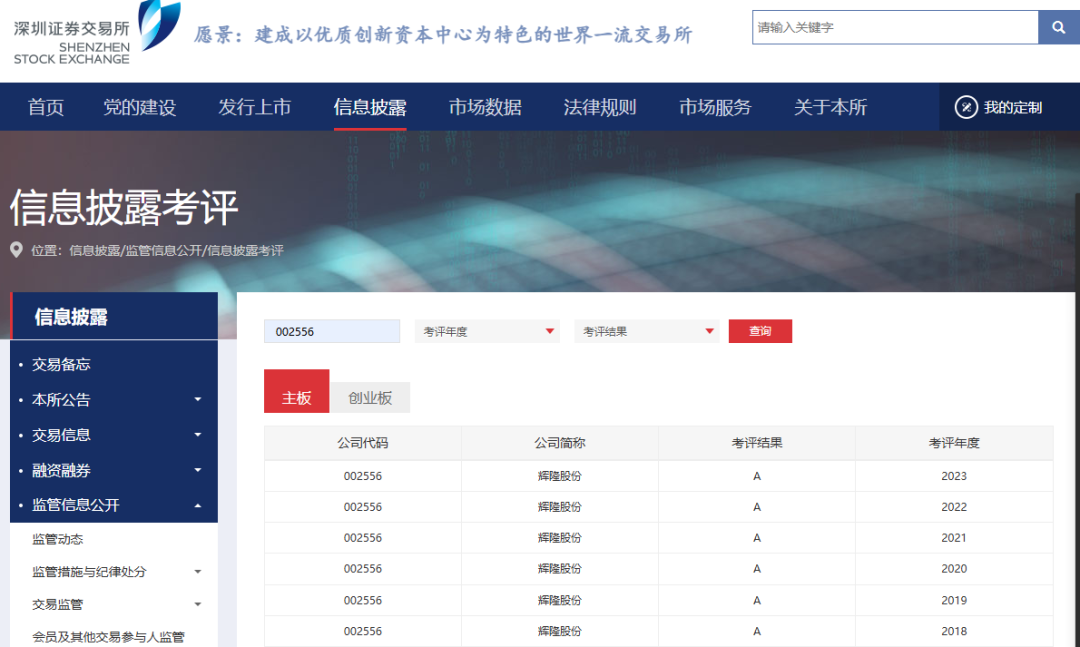Expand the 交易信息 sidebar section
This screenshot has height=647, width=1080.
click(x=197, y=435)
